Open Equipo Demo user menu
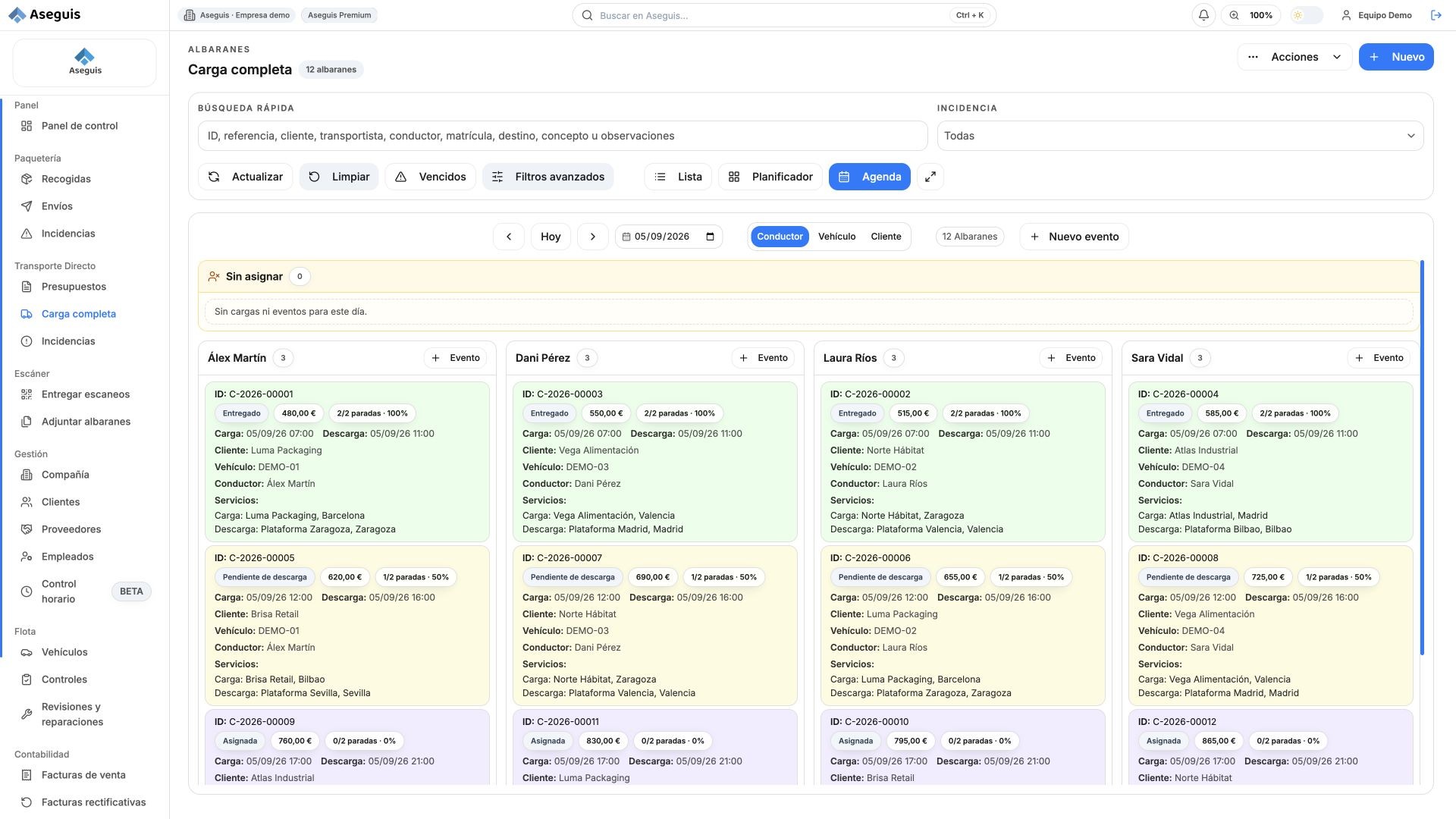 click(x=1376, y=15)
